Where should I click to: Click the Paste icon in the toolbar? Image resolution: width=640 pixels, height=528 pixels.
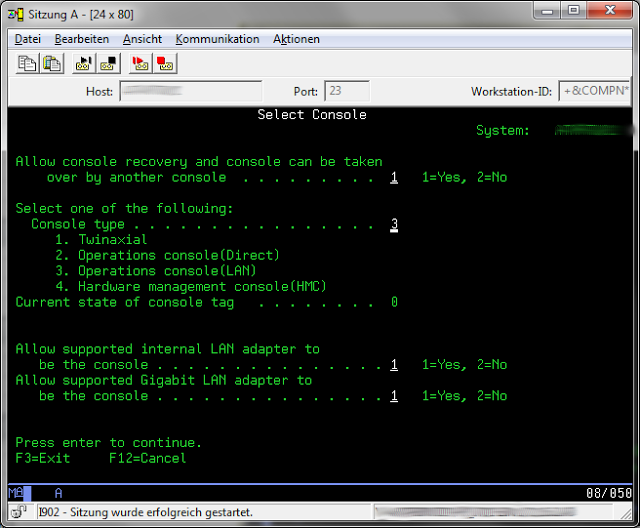[50, 64]
